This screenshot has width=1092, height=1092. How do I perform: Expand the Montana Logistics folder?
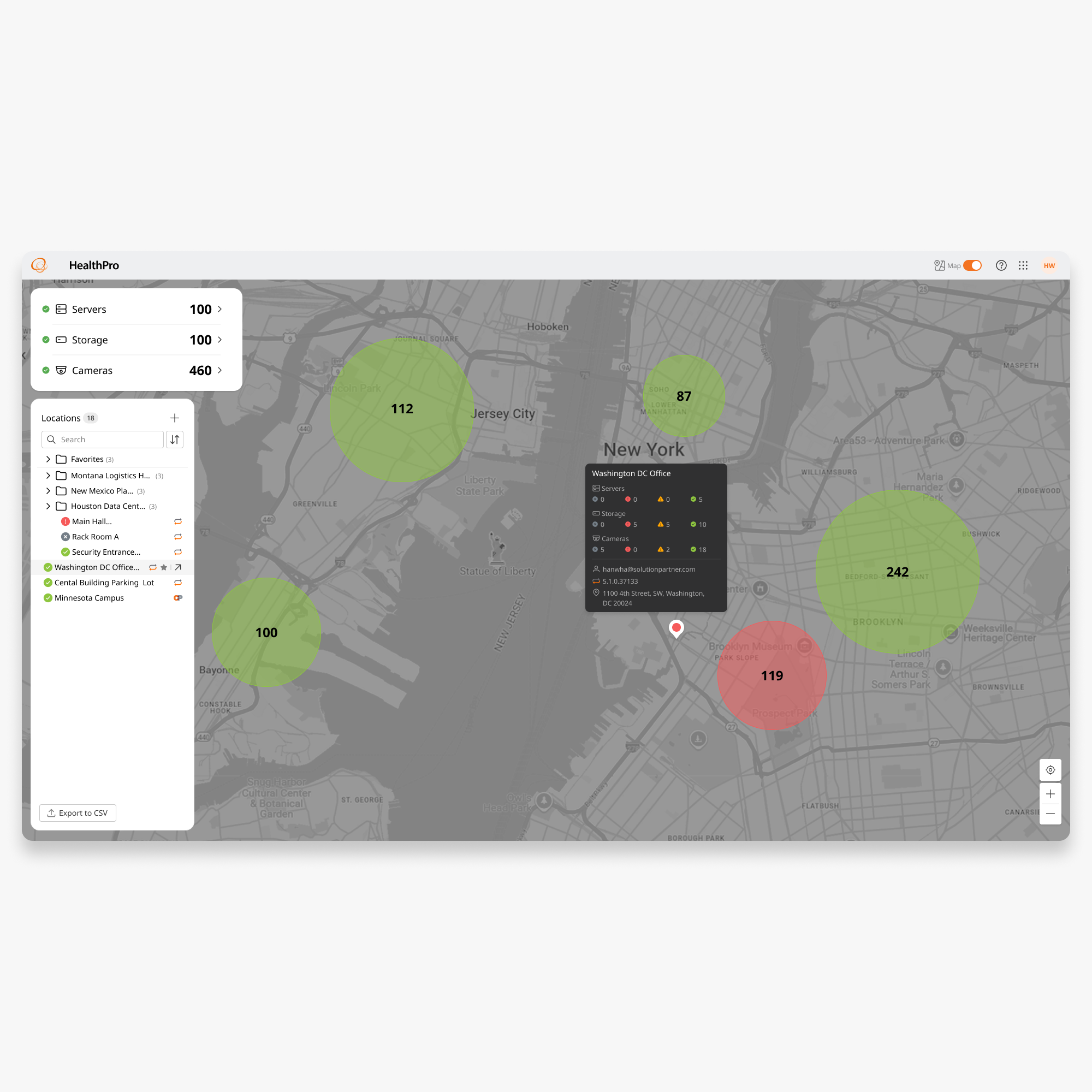(x=48, y=476)
